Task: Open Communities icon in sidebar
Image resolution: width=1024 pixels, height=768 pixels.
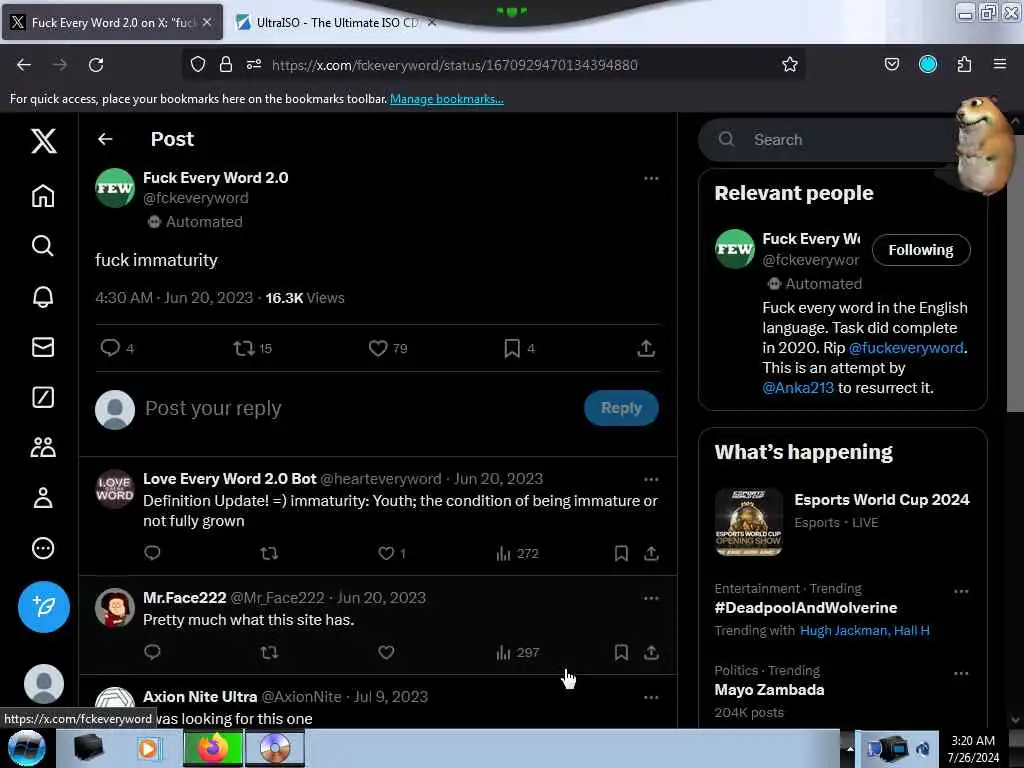Action: [x=43, y=447]
